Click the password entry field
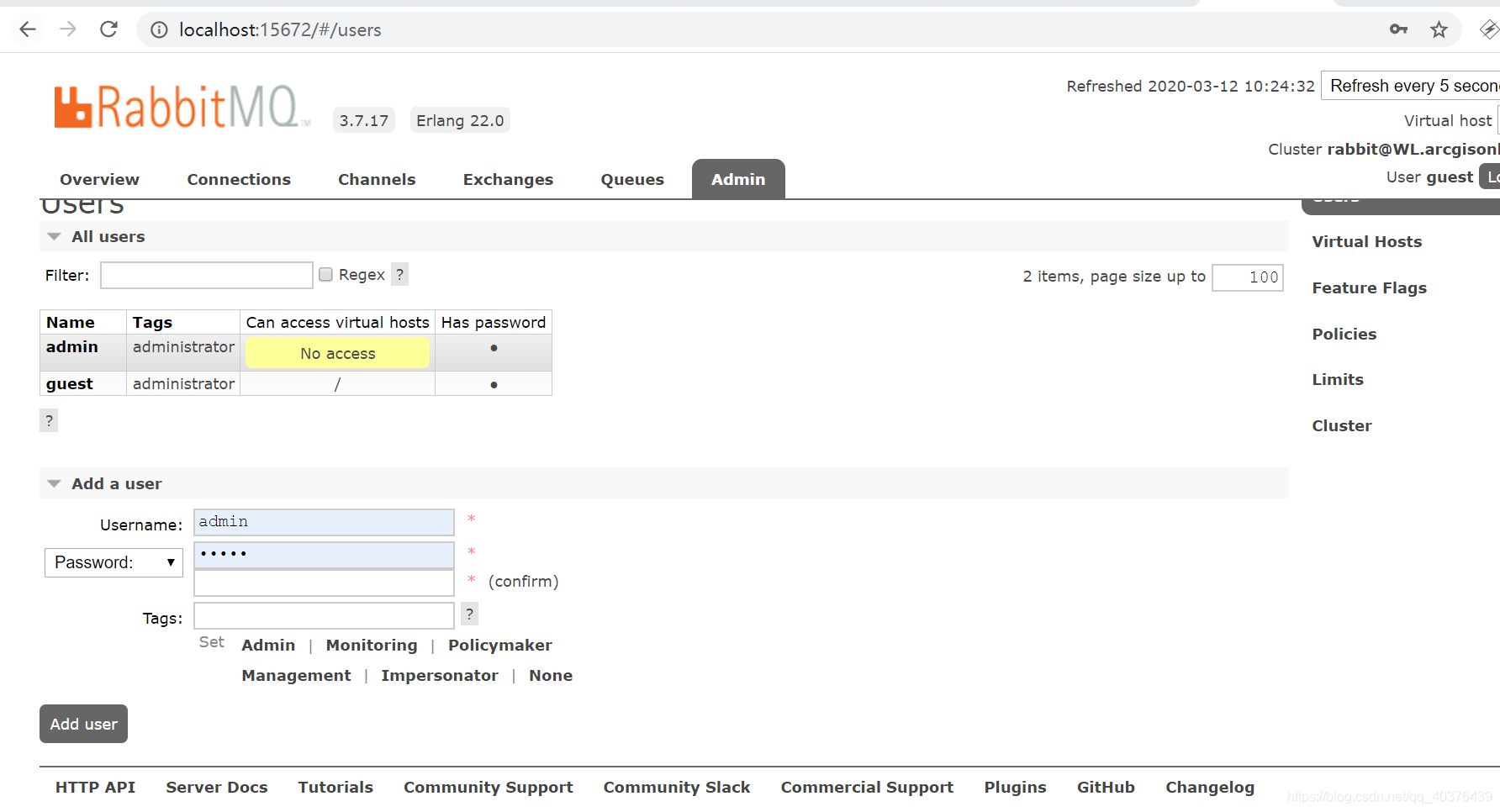 tap(324, 555)
